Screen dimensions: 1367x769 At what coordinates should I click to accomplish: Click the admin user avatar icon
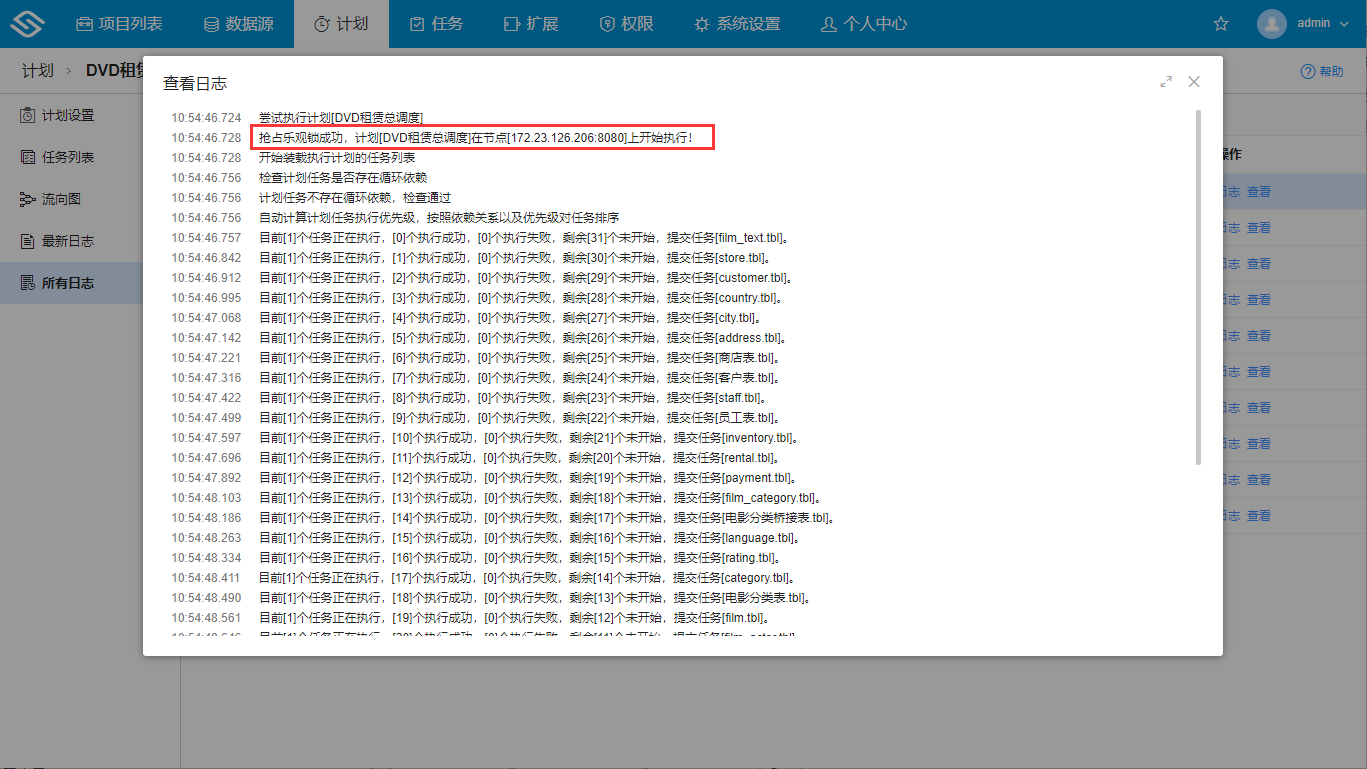click(x=1271, y=24)
